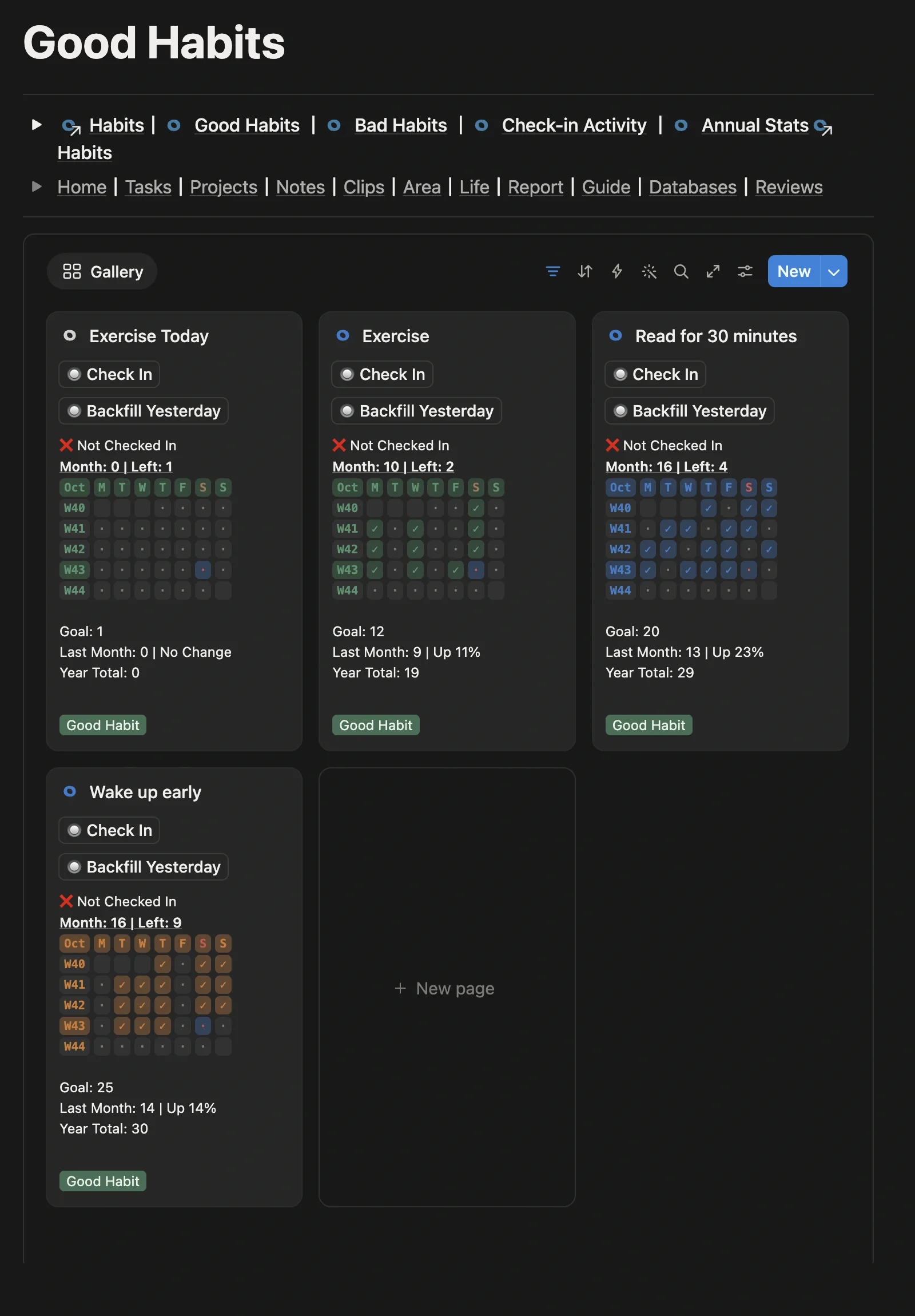The width and height of the screenshot is (915, 1316).
Task: Click the sort arrows icon
Action: click(x=584, y=271)
